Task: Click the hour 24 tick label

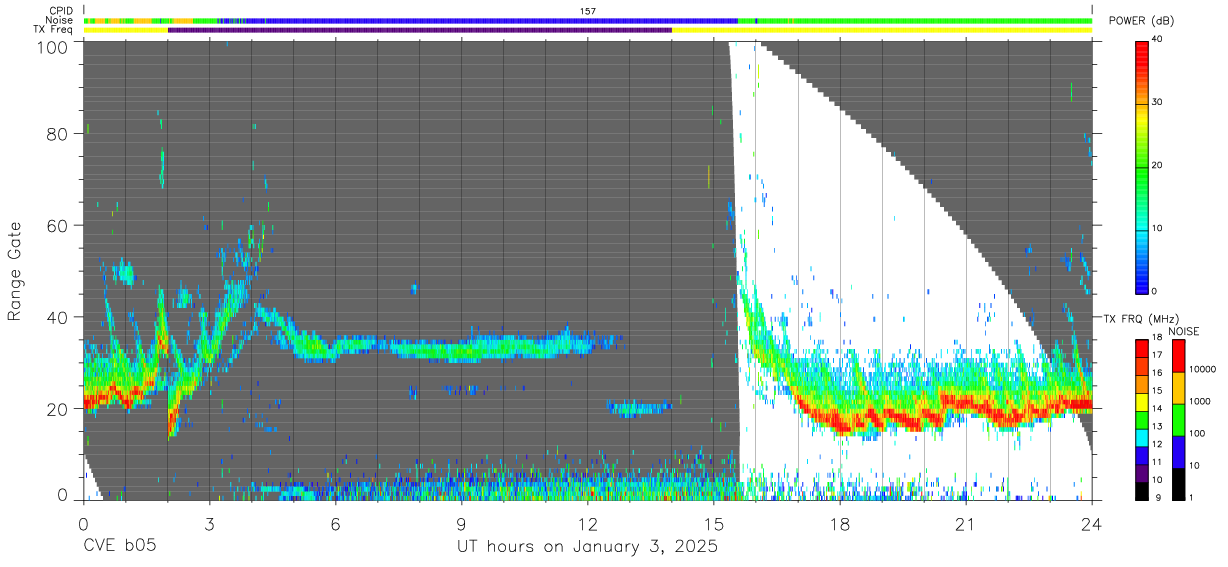Action: coord(1092,523)
